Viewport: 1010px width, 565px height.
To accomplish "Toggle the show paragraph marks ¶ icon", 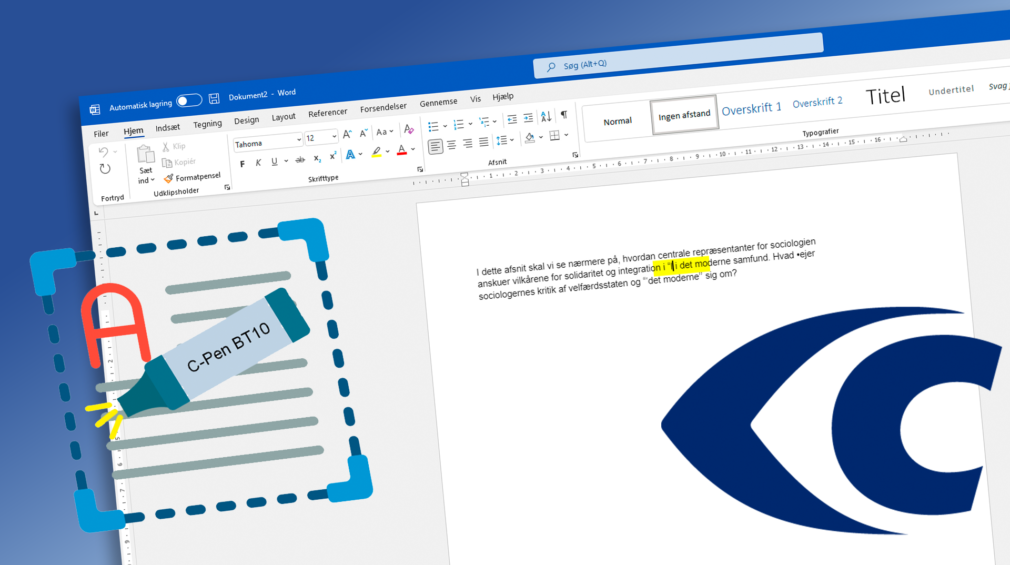I will pyautogui.click(x=564, y=115).
